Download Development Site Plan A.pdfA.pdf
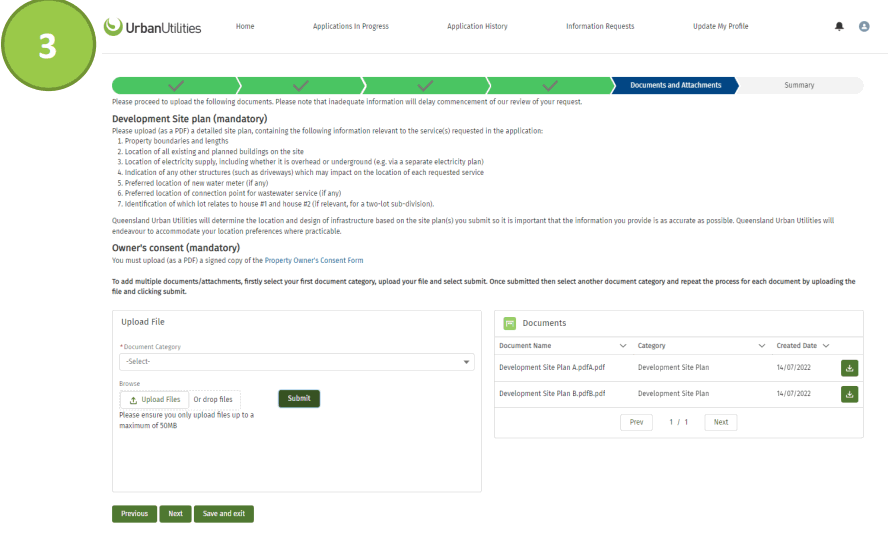This screenshot has width=893, height=556. [849, 368]
